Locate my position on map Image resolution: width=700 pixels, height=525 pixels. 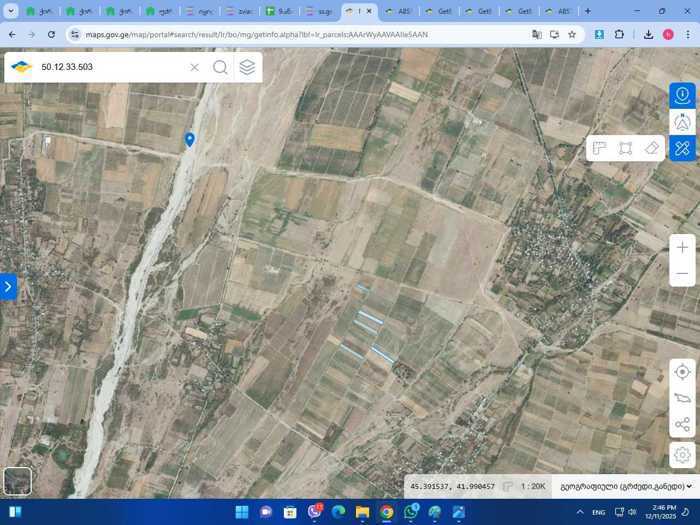click(682, 372)
